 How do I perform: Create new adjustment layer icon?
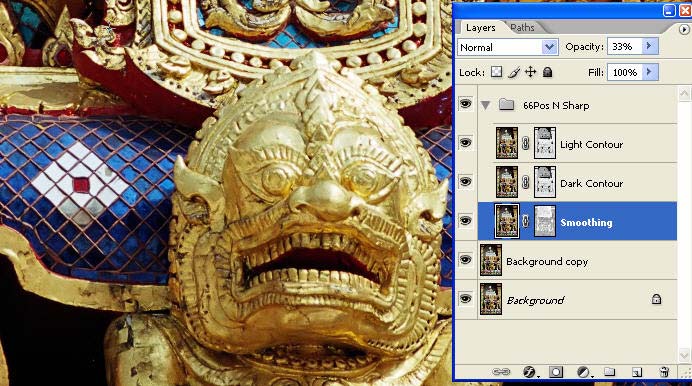[x=583, y=372]
